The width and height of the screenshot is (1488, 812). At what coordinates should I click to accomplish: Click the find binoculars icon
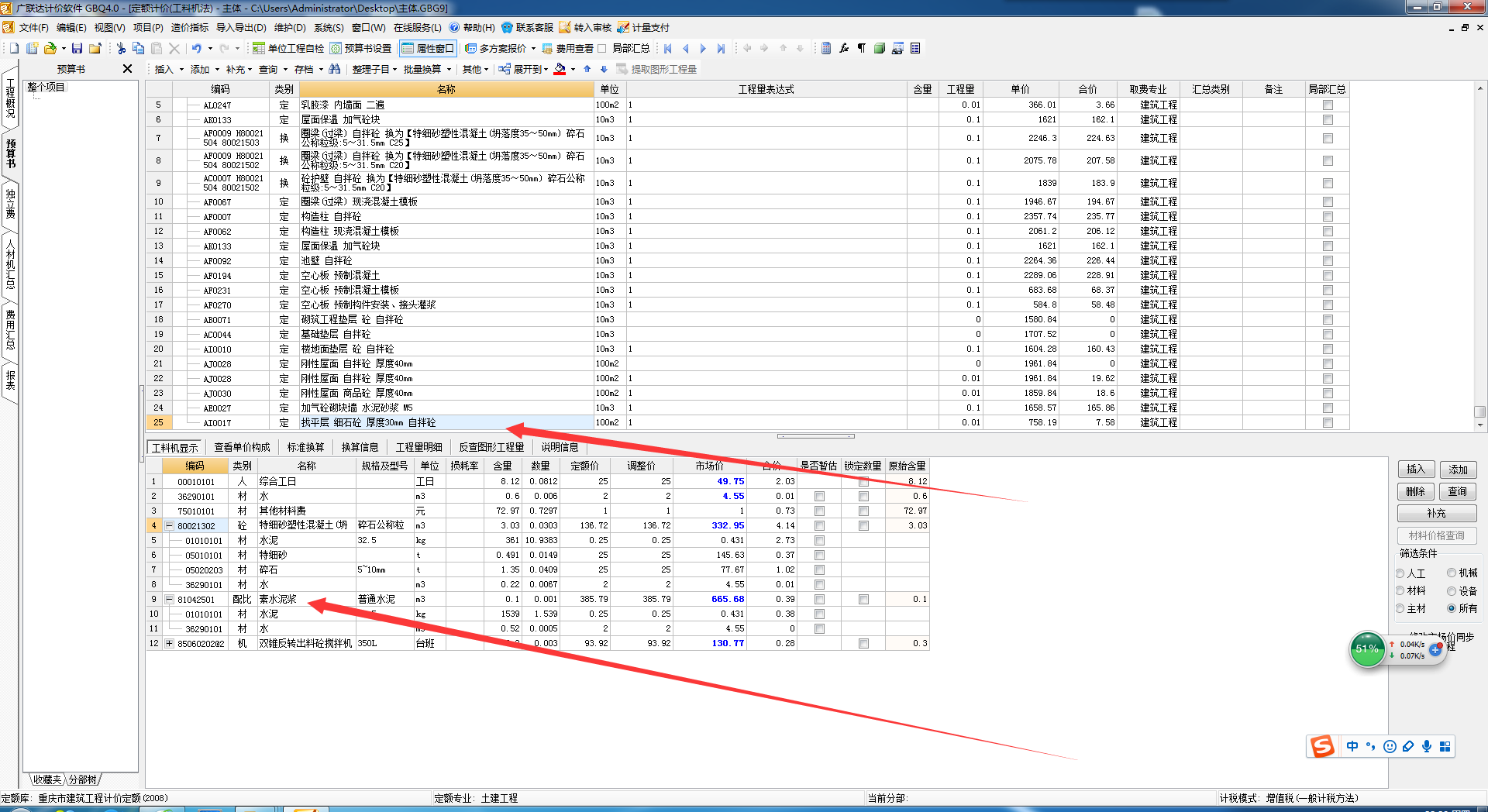pos(334,69)
